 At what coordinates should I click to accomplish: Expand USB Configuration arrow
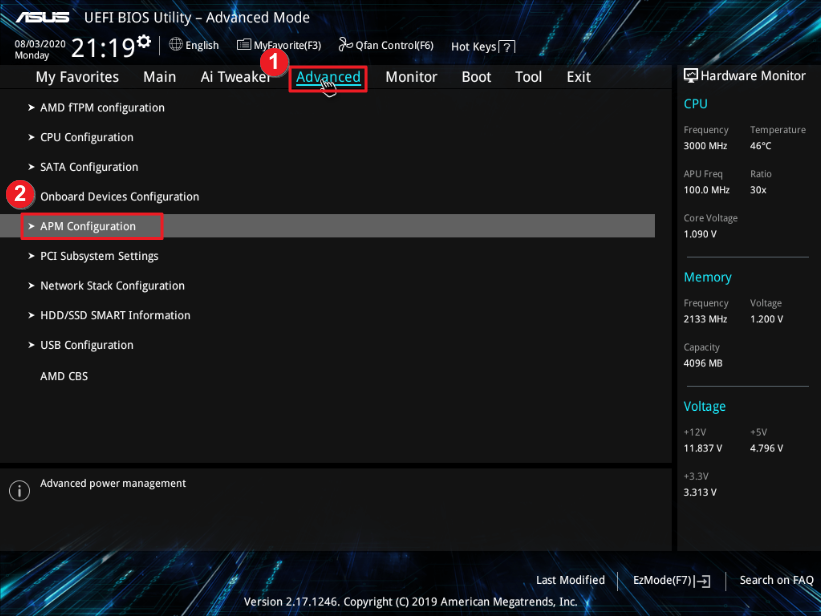click(31, 345)
